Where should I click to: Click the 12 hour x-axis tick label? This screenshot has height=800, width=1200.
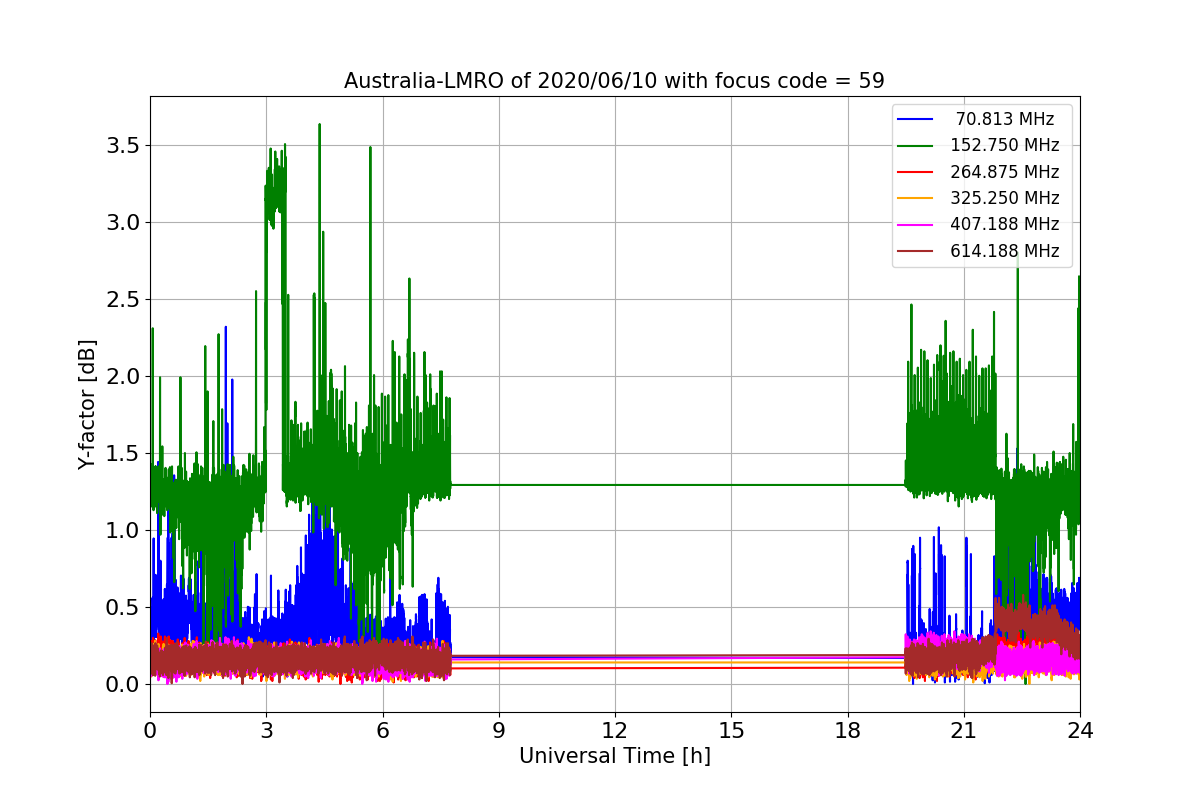coord(615,730)
